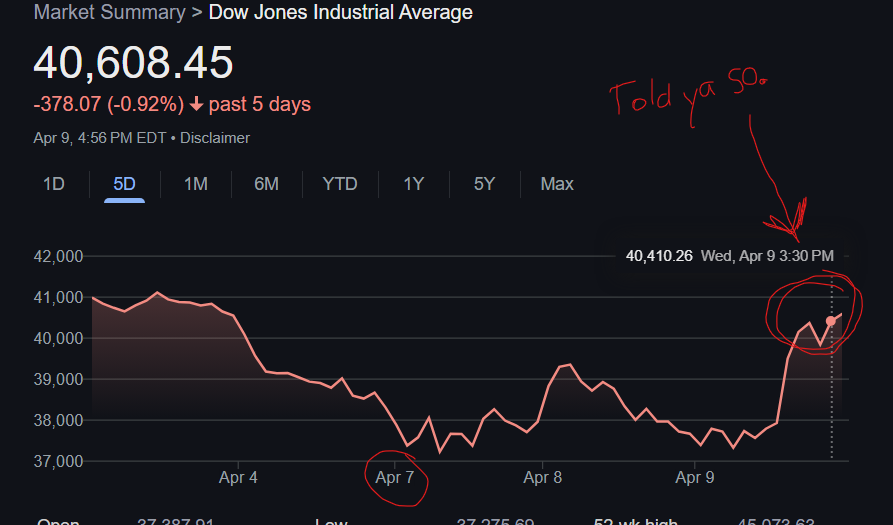Click the Wed, Apr 9 3:30 PM tooltip date
This screenshot has height=525, width=893.
pyautogui.click(x=767, y=256)
